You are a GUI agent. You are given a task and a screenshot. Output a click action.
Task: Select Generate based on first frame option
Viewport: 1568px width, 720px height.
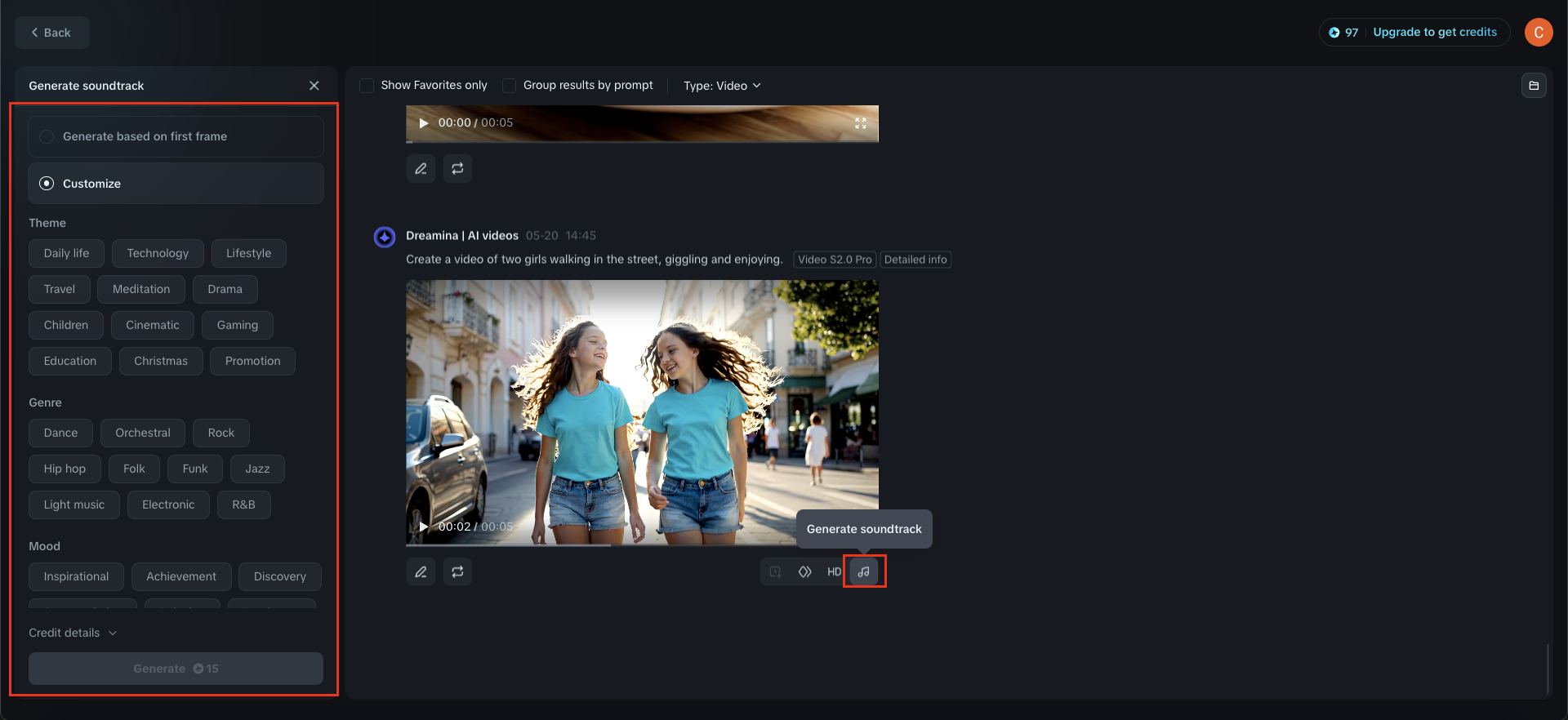pos(47,136)
